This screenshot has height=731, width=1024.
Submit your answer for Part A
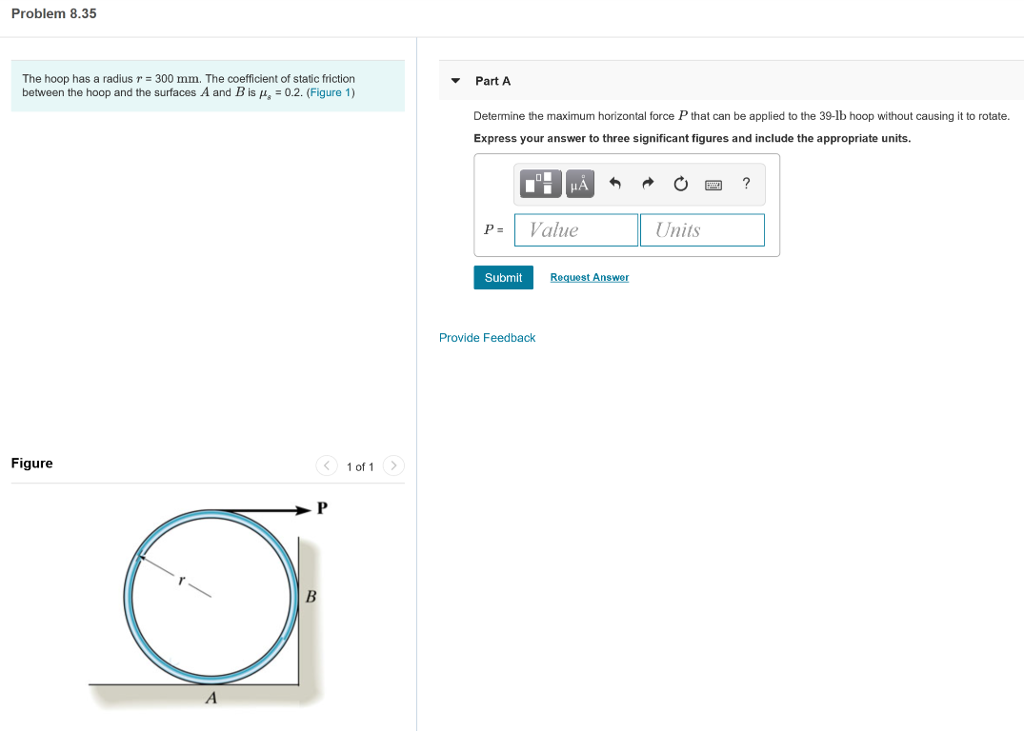point(503,277)
